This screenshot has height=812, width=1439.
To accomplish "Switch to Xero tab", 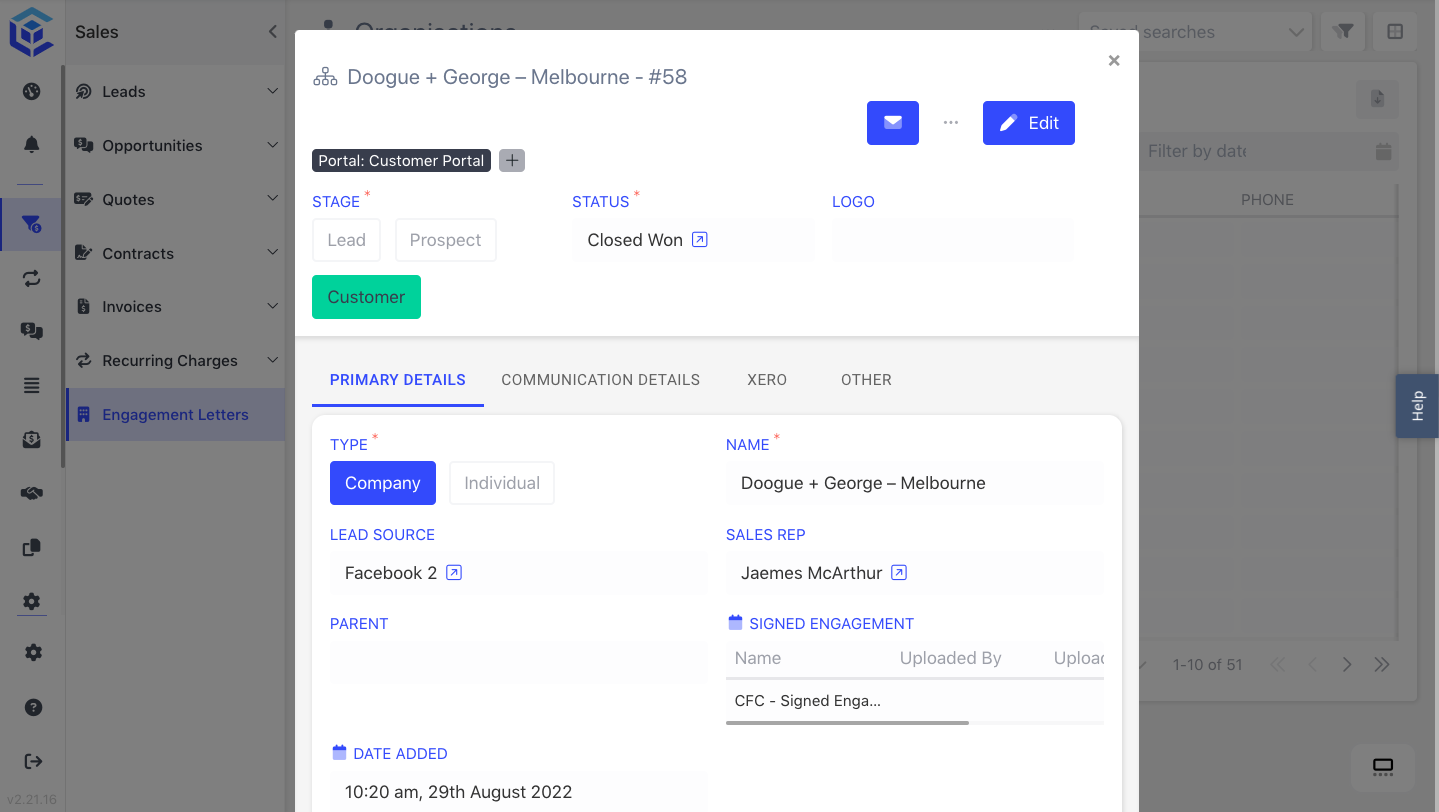I will point(767,380).
